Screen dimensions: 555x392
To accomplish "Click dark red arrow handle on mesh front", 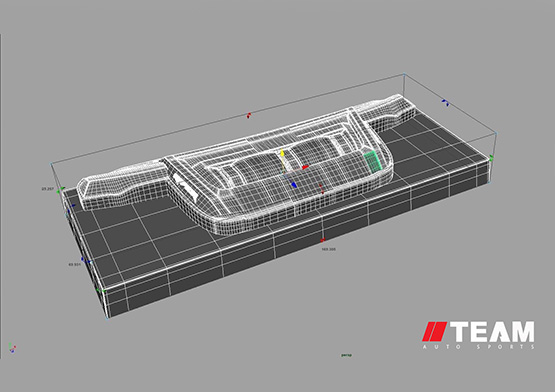I will pos(321,189).
